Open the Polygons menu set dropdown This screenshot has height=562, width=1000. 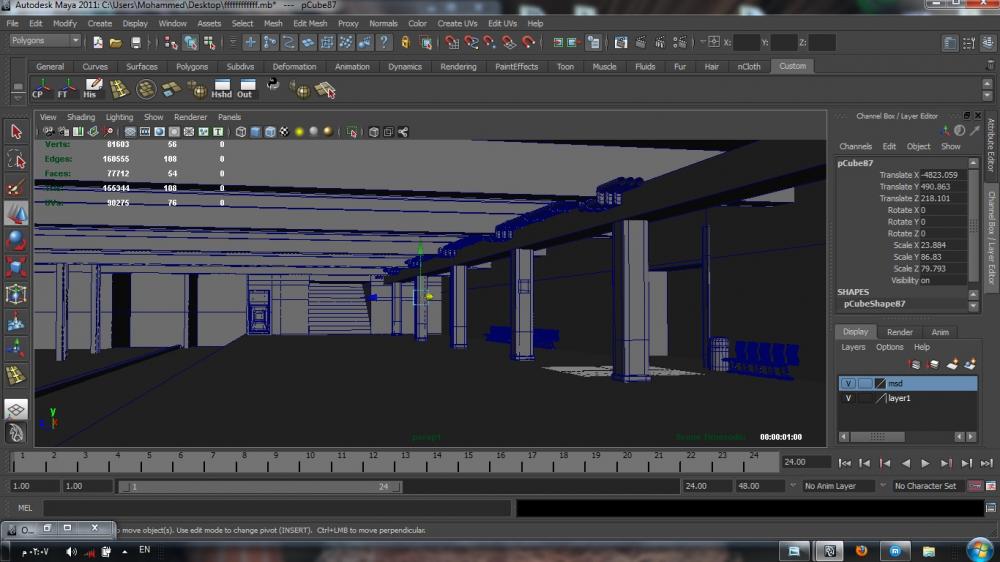pos(46,41)
